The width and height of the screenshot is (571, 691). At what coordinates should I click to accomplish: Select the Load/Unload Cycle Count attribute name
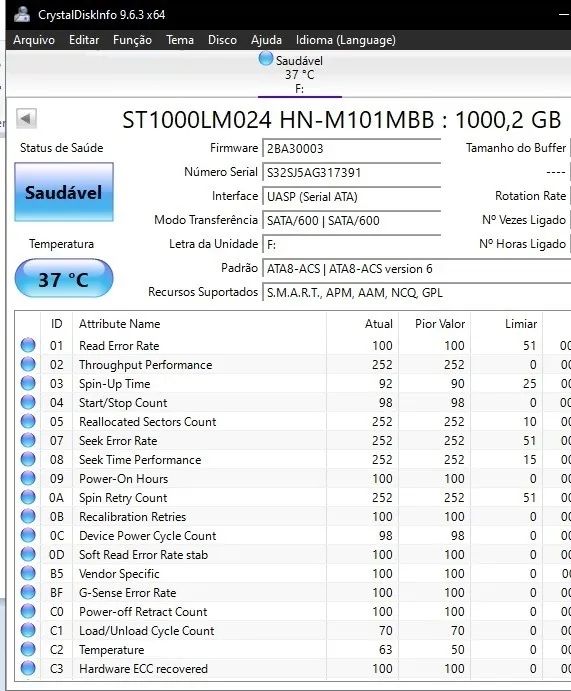(x=147, y=631)
